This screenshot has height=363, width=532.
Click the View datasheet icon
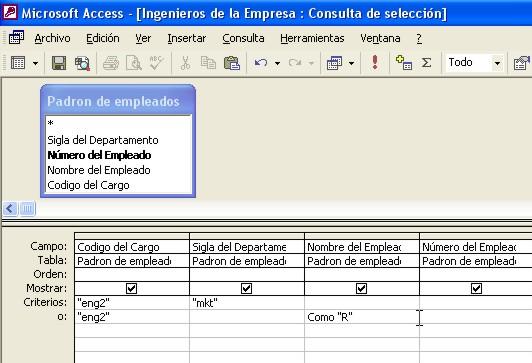[x=18, y=63]
